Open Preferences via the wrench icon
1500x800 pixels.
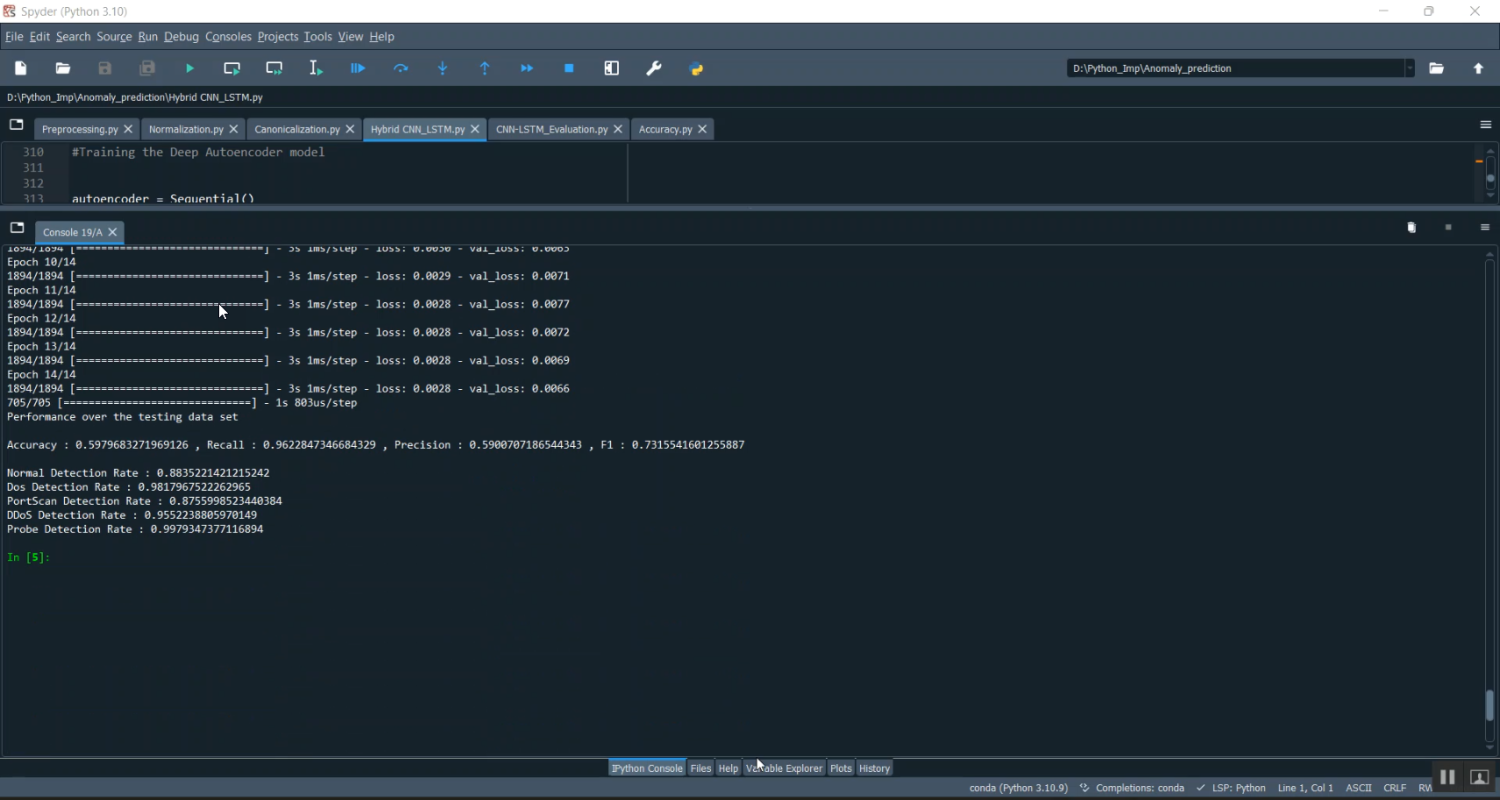coord(654,68)
